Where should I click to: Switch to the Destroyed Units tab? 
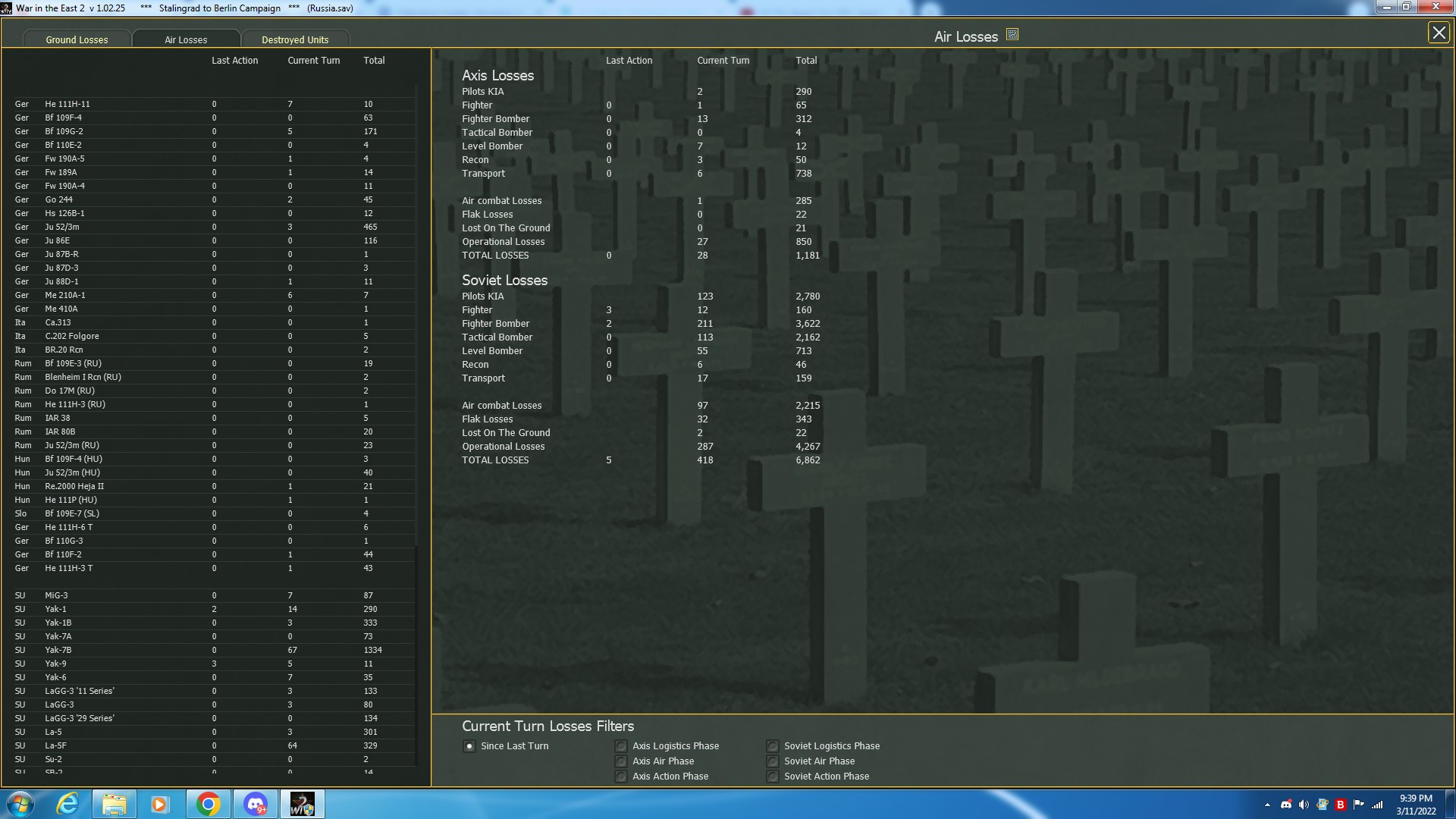tap(295, 39)
